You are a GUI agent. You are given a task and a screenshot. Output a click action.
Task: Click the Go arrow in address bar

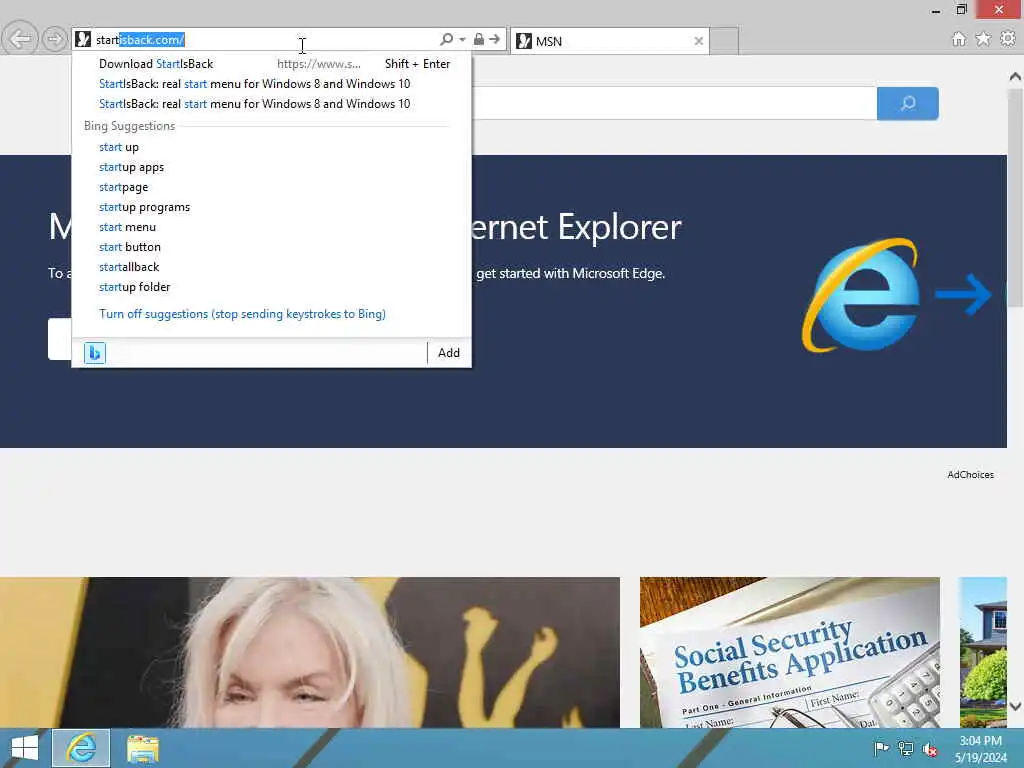coord(494,39)
